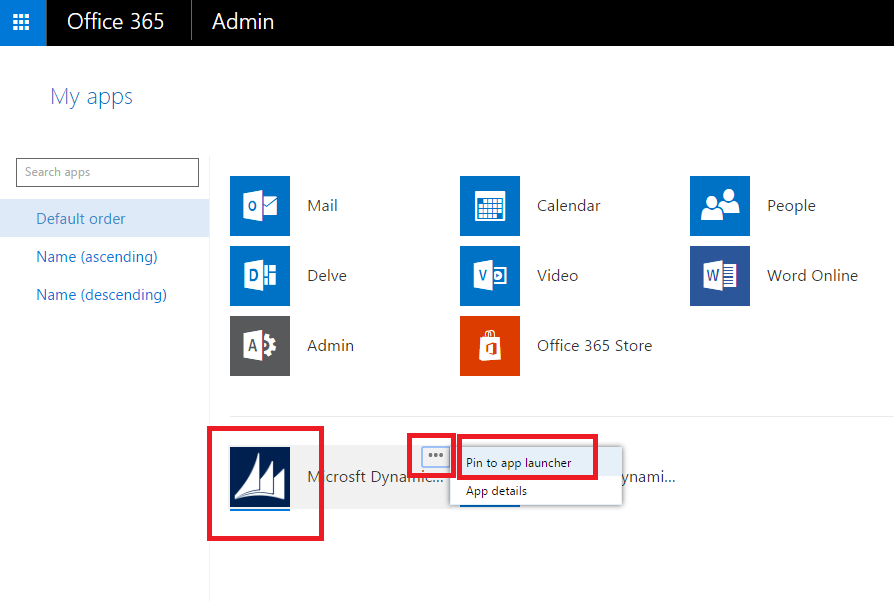Choose App details from the menu
Image resolution: width=894 pixels, height=601 pixels.
coord(497,491)
